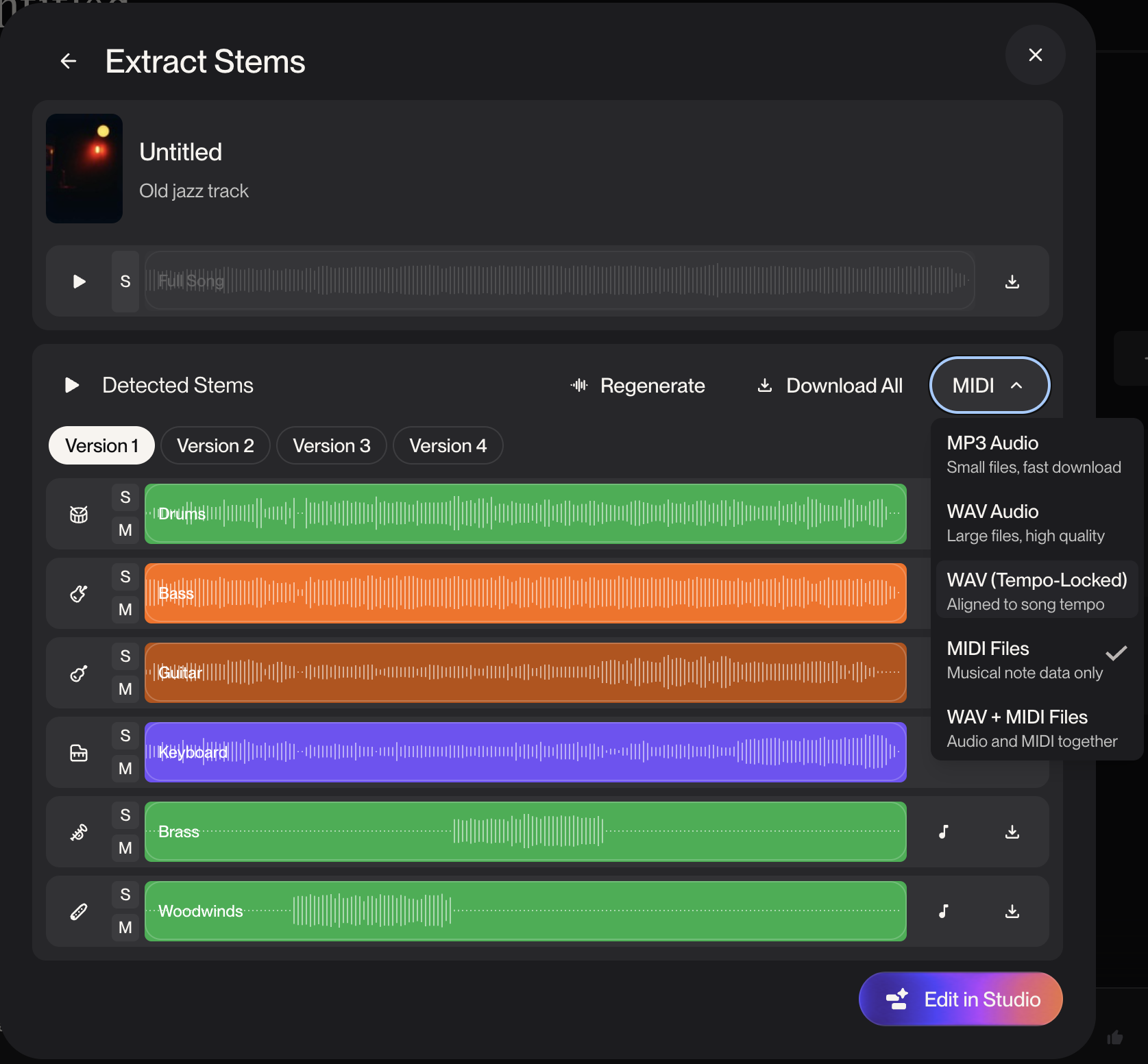The width and height of the screenshot is (1148, 1064).
Task: Download the Brass stem file
Action: point(1012,832)
